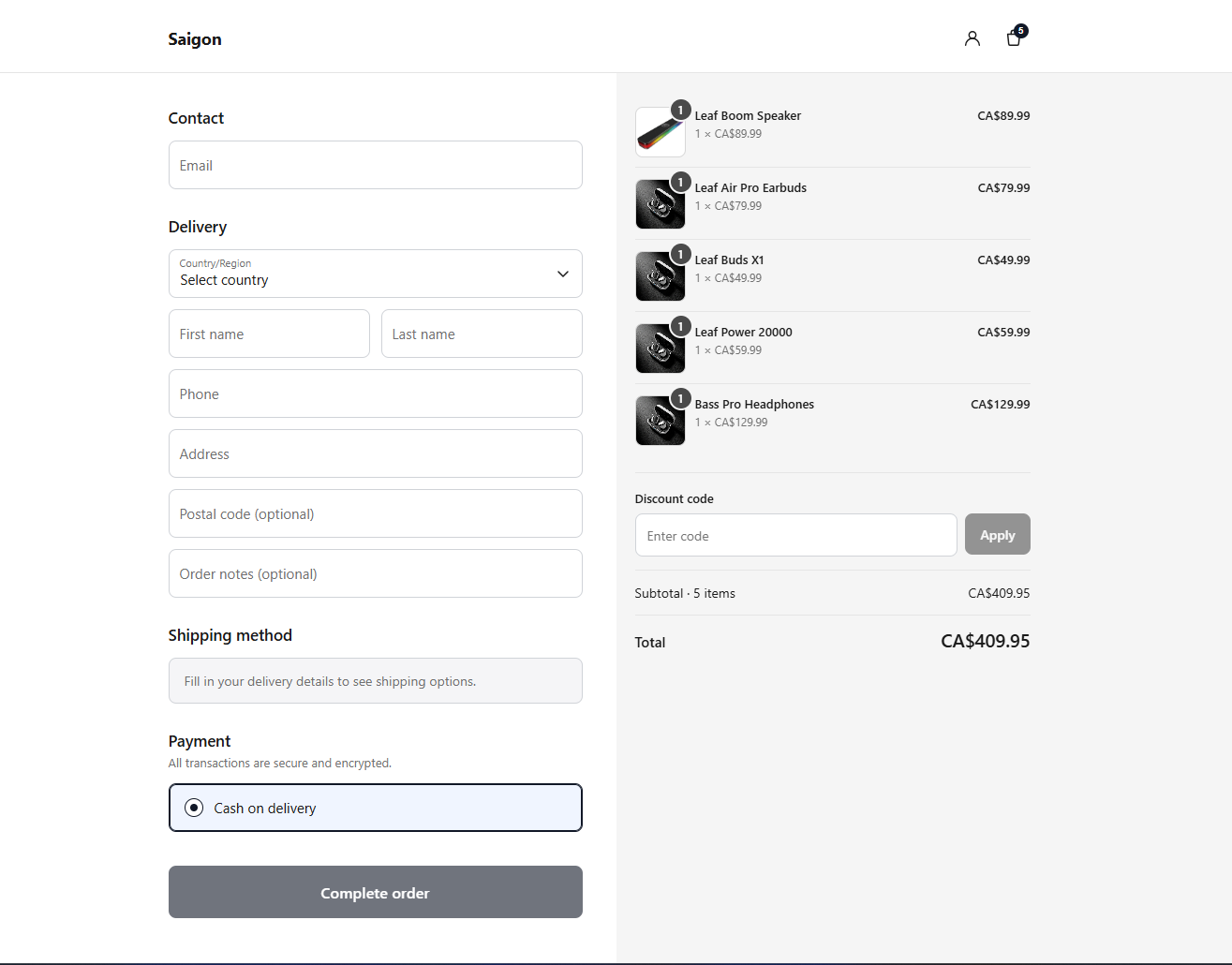Click the CA$89.99 line price
Viewport: 1232px width, 965px height.
pos(1003,115)
